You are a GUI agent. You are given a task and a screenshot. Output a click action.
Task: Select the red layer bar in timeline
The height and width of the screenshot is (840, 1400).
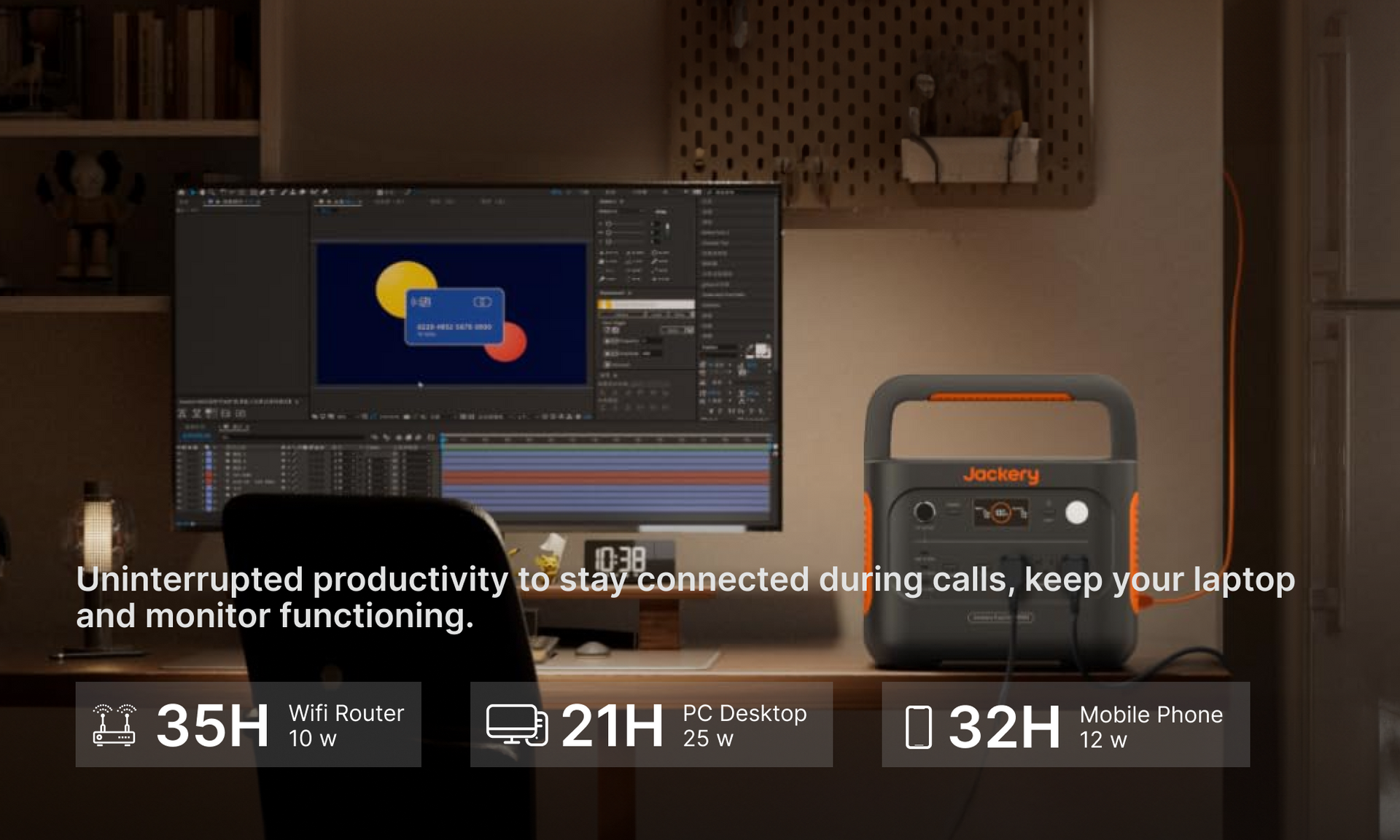coord(605,478)
